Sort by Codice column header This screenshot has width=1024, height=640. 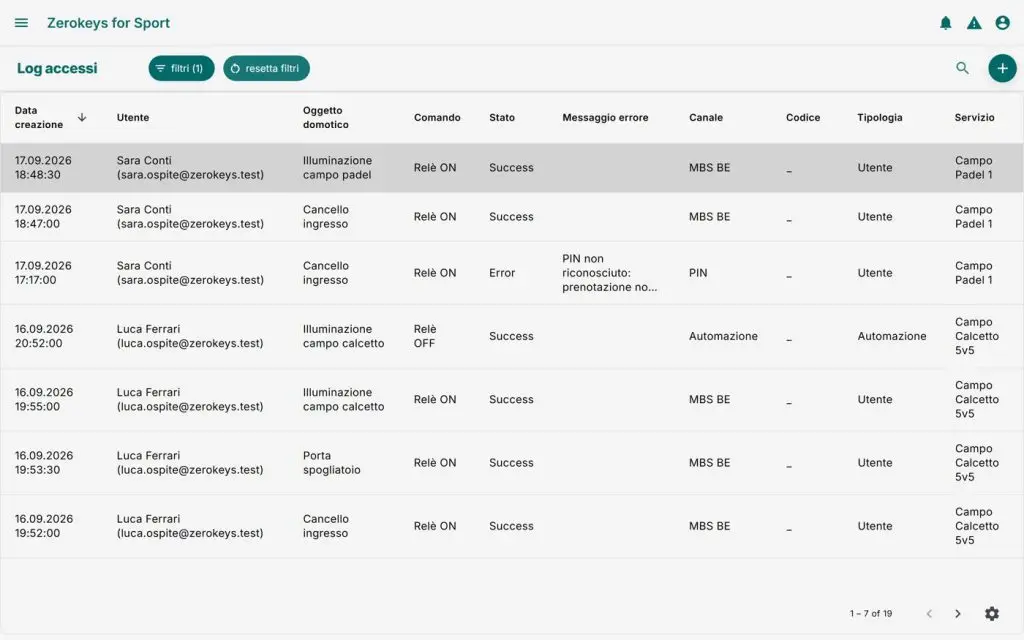(x=803, y=118)
